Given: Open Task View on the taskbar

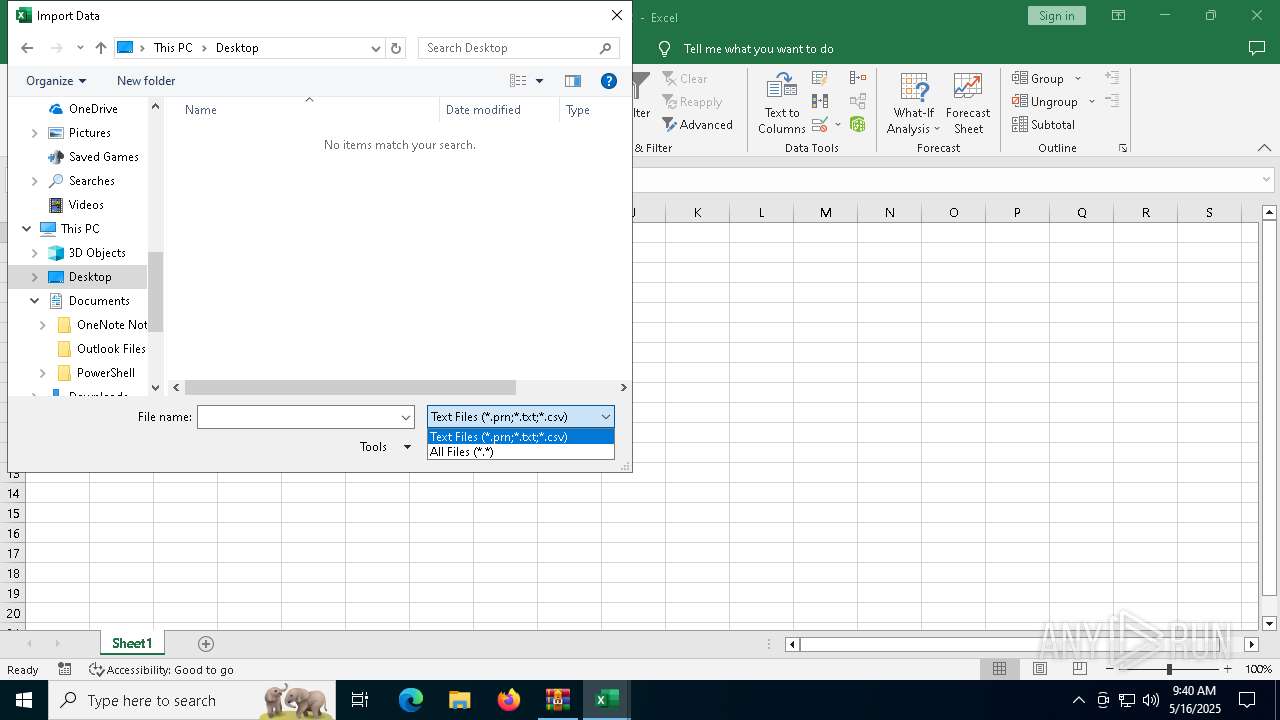Looking at the screenshot, I should 360,700.
